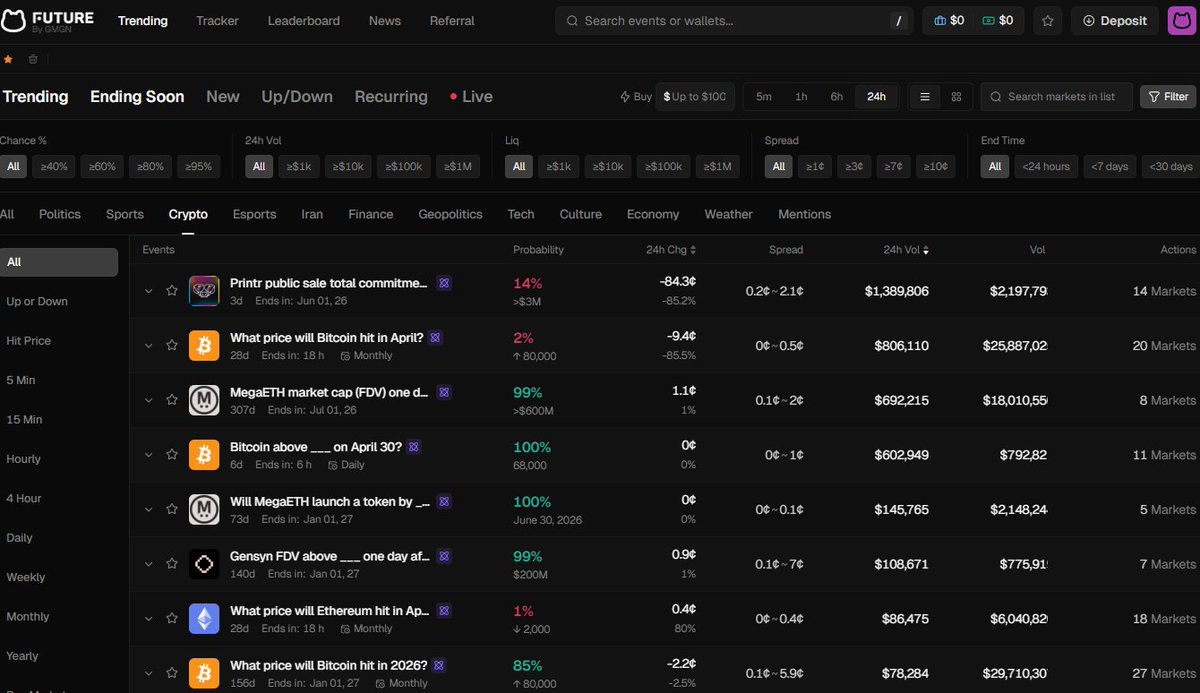Click Bitcoin icon for April price event
Viewport: 1200px width, 693px height.
204,345
